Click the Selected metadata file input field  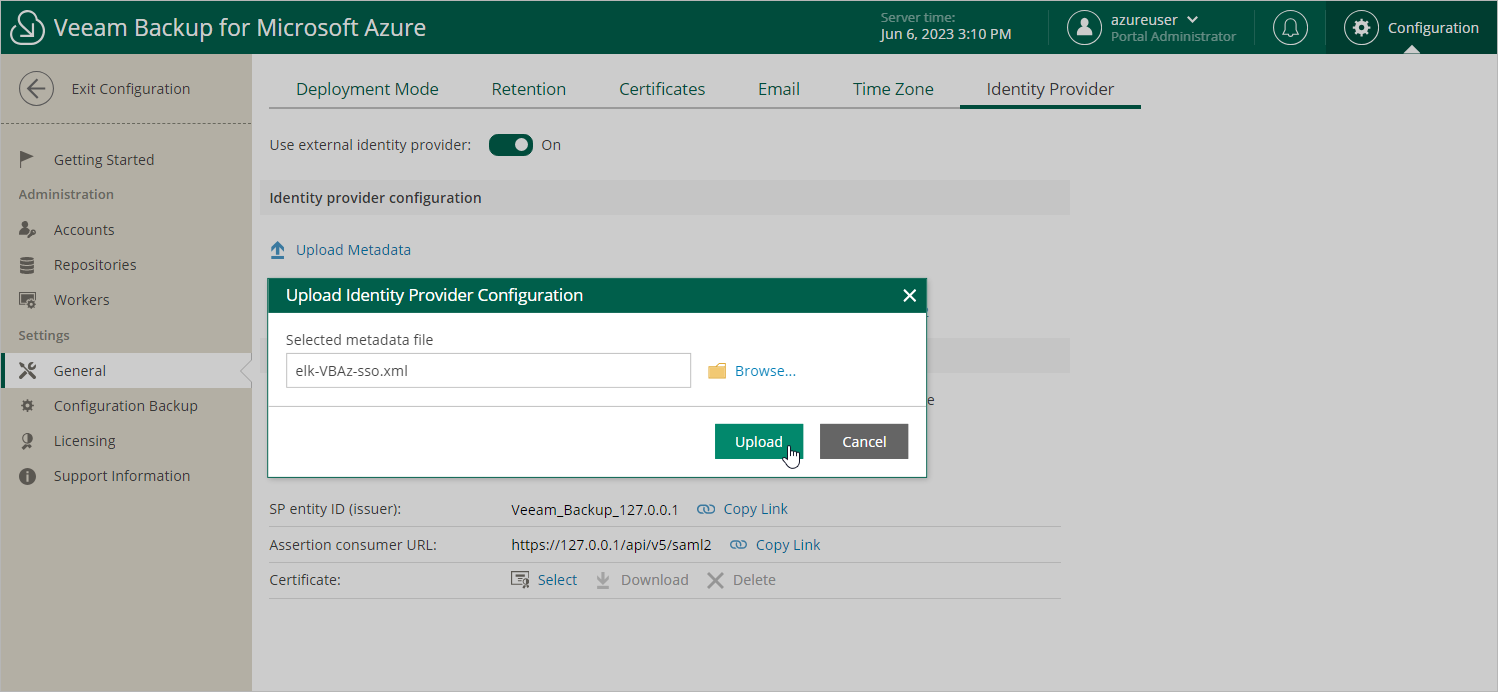tap(488, 370)
